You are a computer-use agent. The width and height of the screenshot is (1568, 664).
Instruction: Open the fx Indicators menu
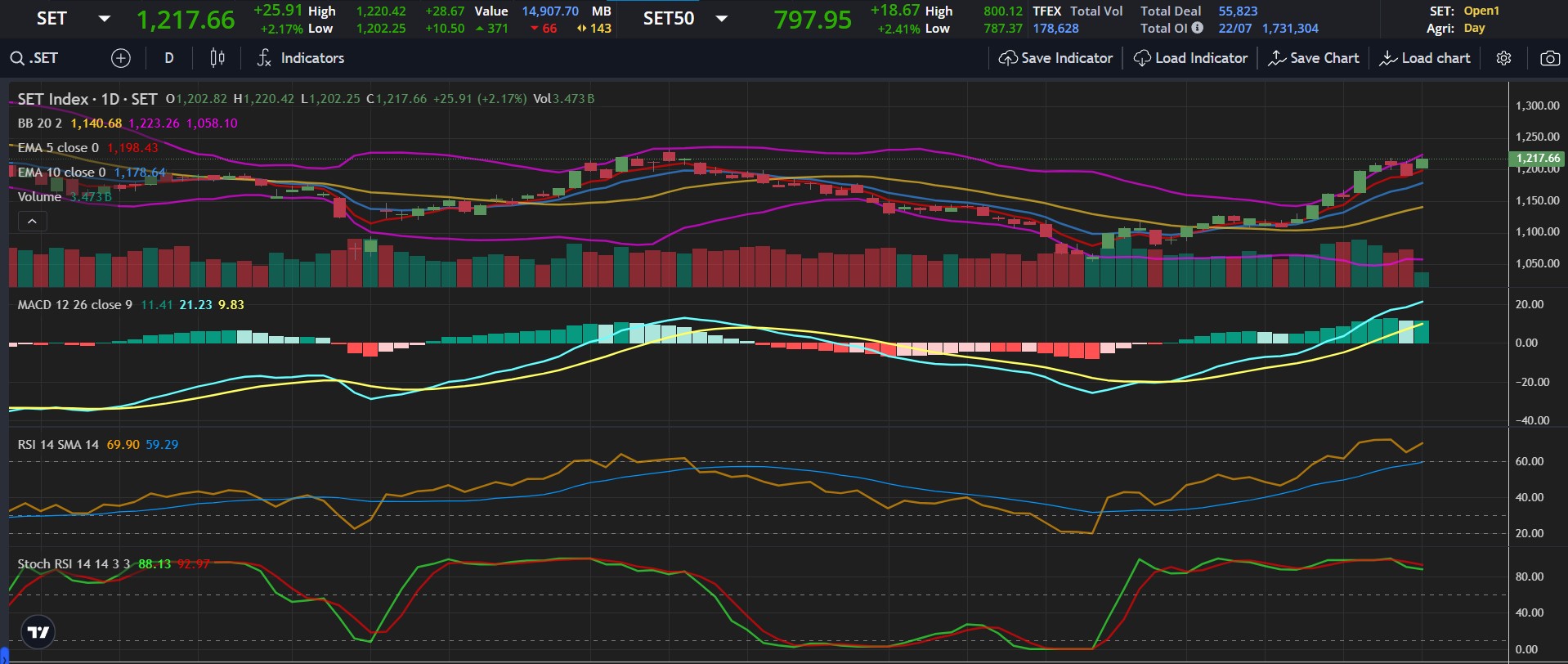(x=300, y=58)
